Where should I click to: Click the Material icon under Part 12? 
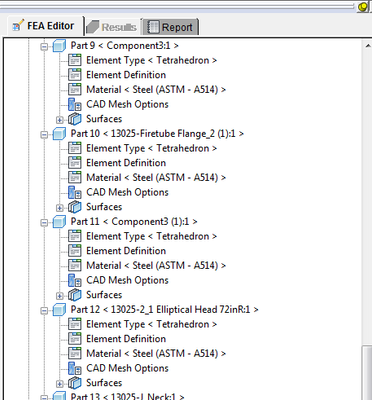[75, 354]
